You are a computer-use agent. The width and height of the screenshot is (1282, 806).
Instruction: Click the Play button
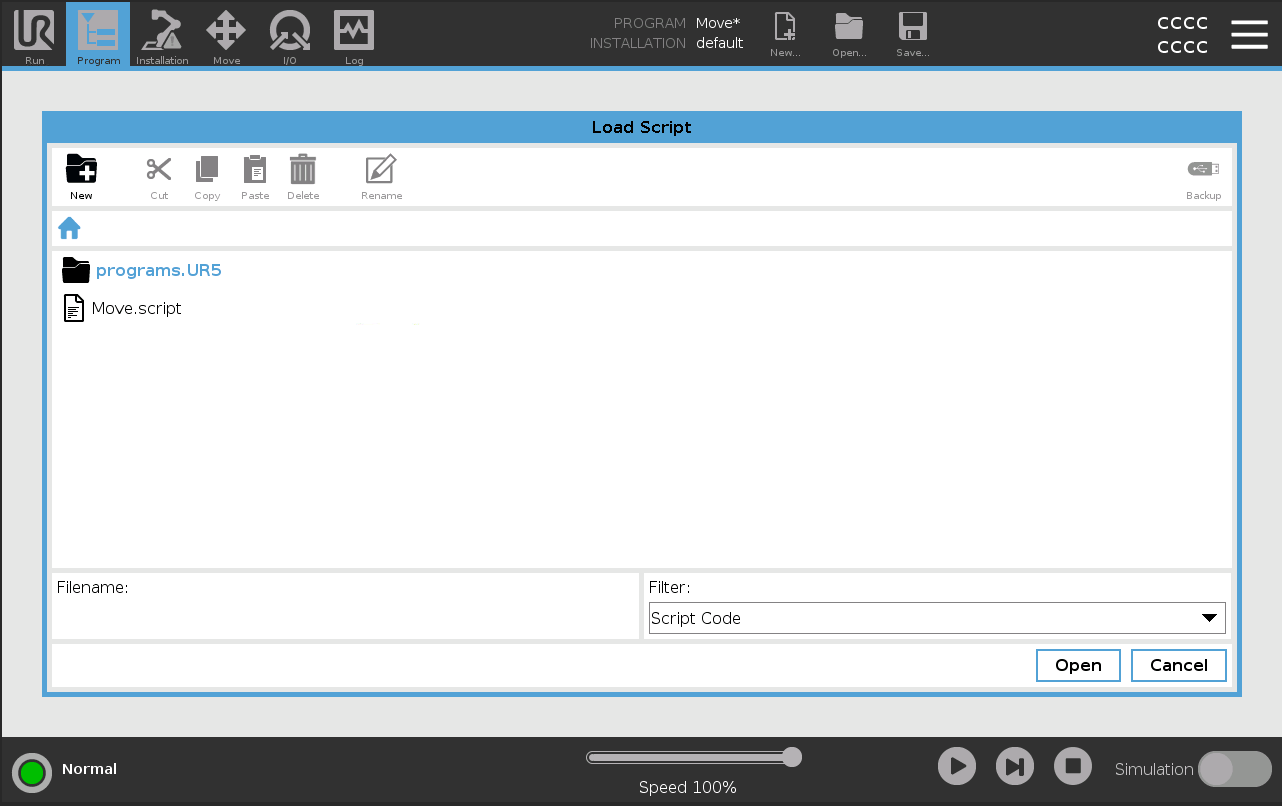click(957, 767)
